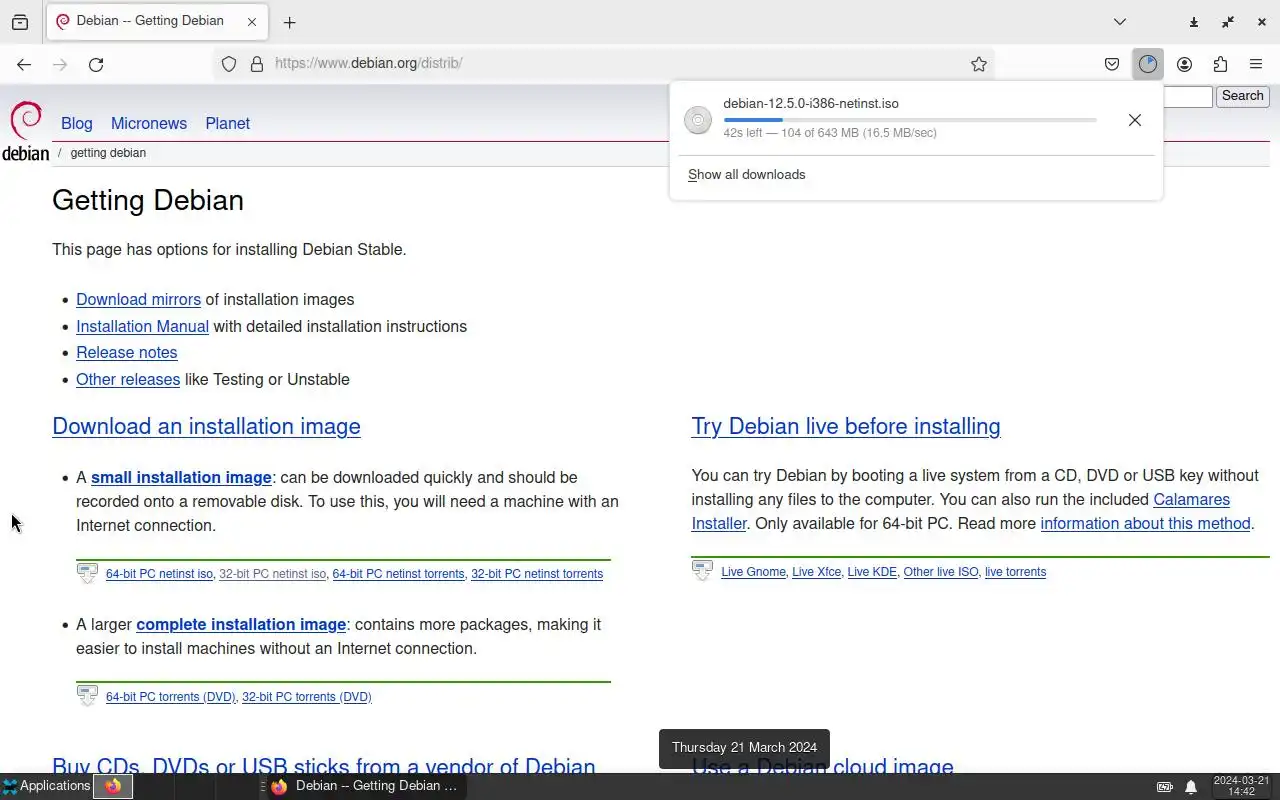The image size is (1280, 800).
Task: Open Download an installation image heading link
Action: 206,426
